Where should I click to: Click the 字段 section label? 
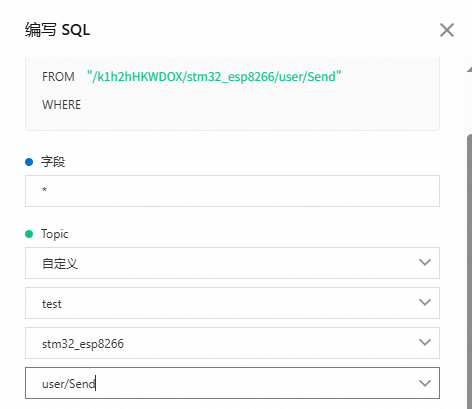(53, 162)
